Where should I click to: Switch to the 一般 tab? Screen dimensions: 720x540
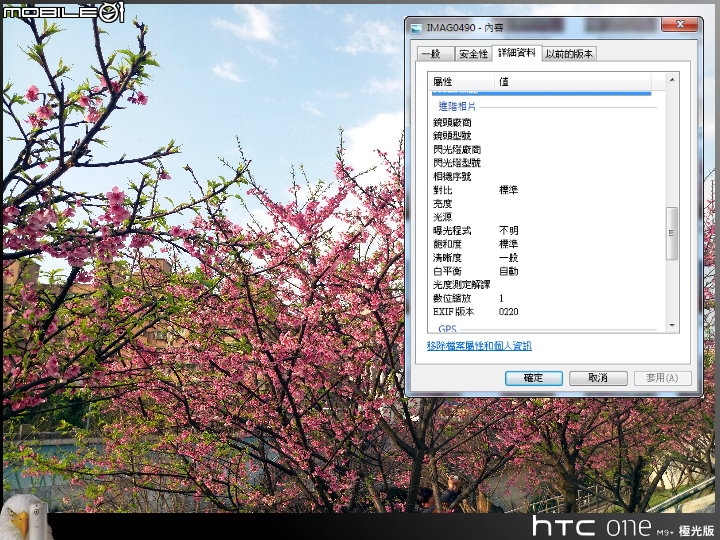click(435, 54)
